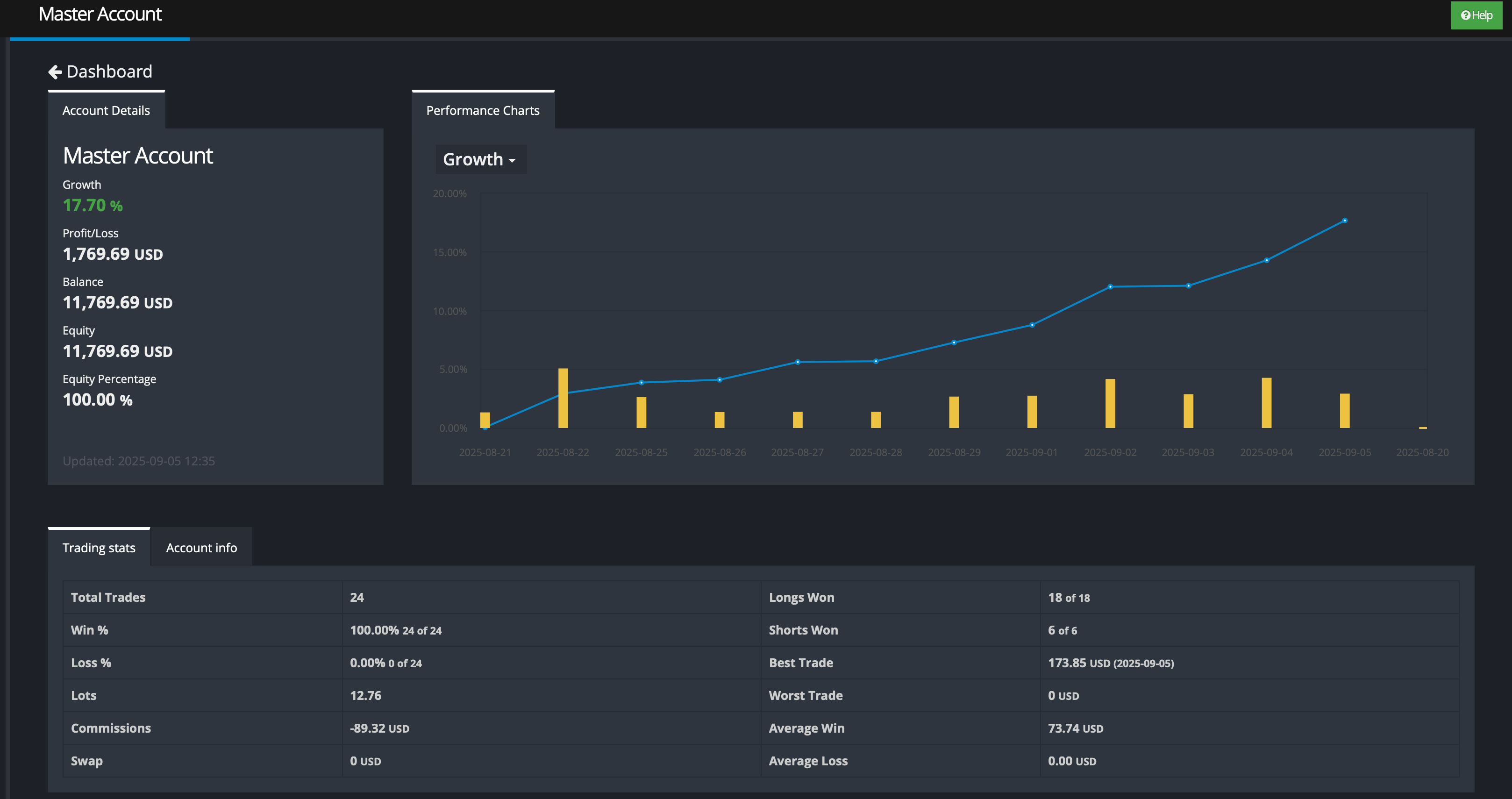The image size is (1512, 799).
Task: Click the Dashboard back link
Action: coord(109,71)
